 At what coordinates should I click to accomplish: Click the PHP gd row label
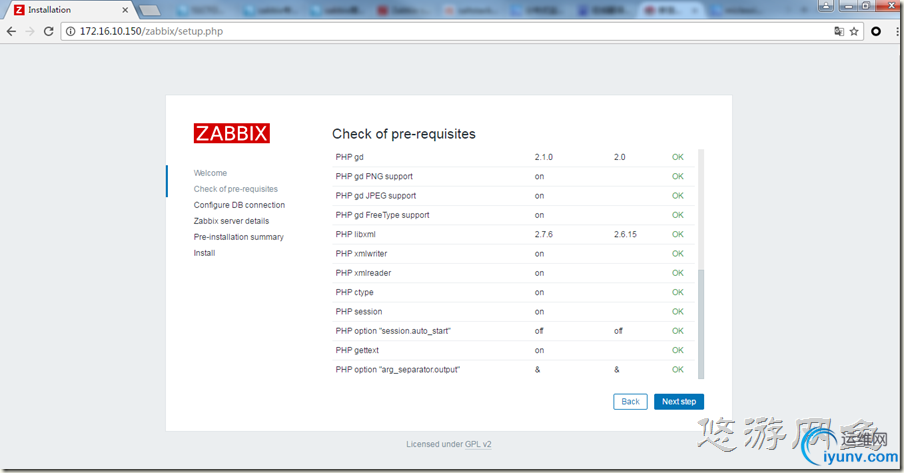pyautogui.click(x=349, y=157)
